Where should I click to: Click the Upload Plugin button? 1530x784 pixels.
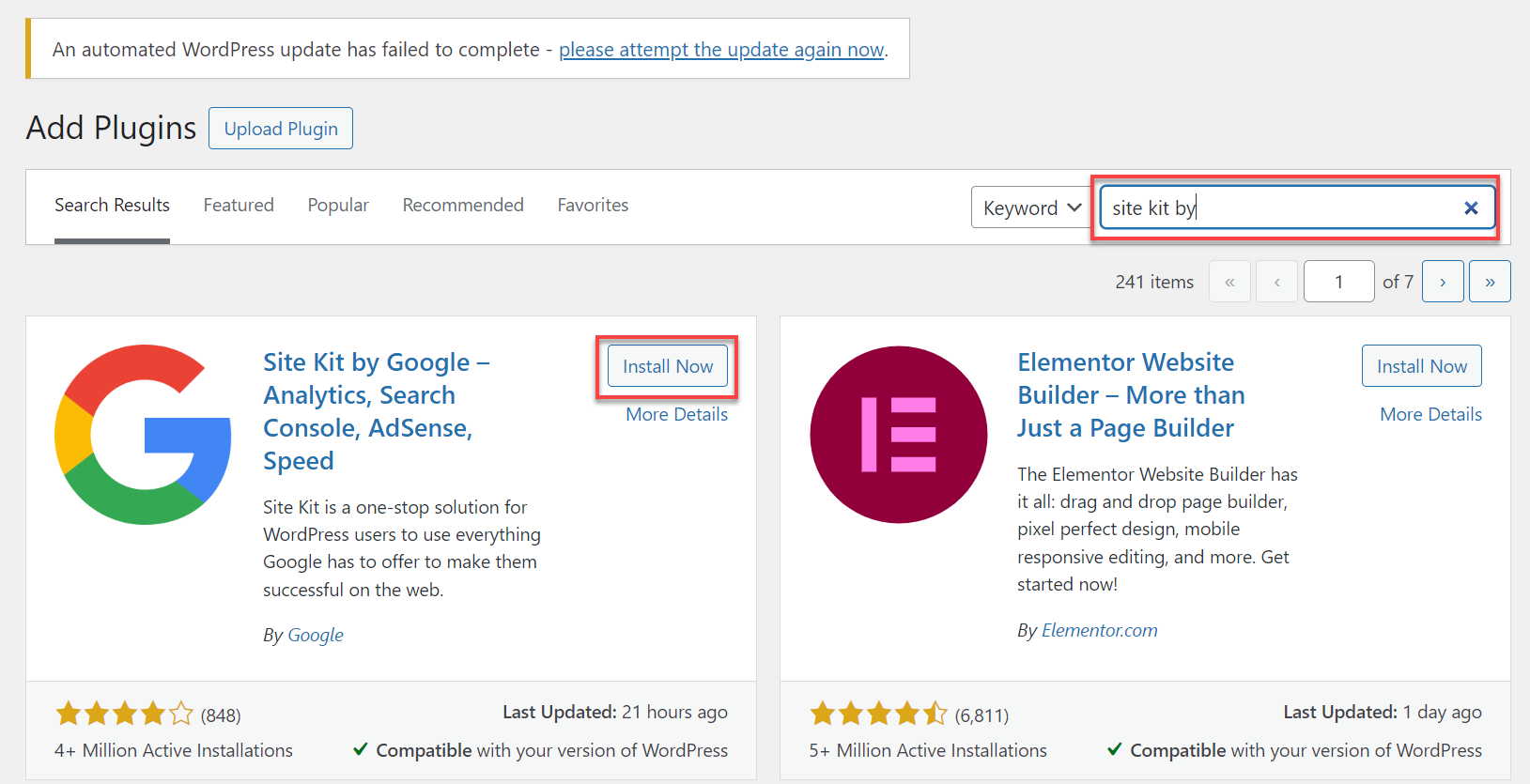point(281,129)
